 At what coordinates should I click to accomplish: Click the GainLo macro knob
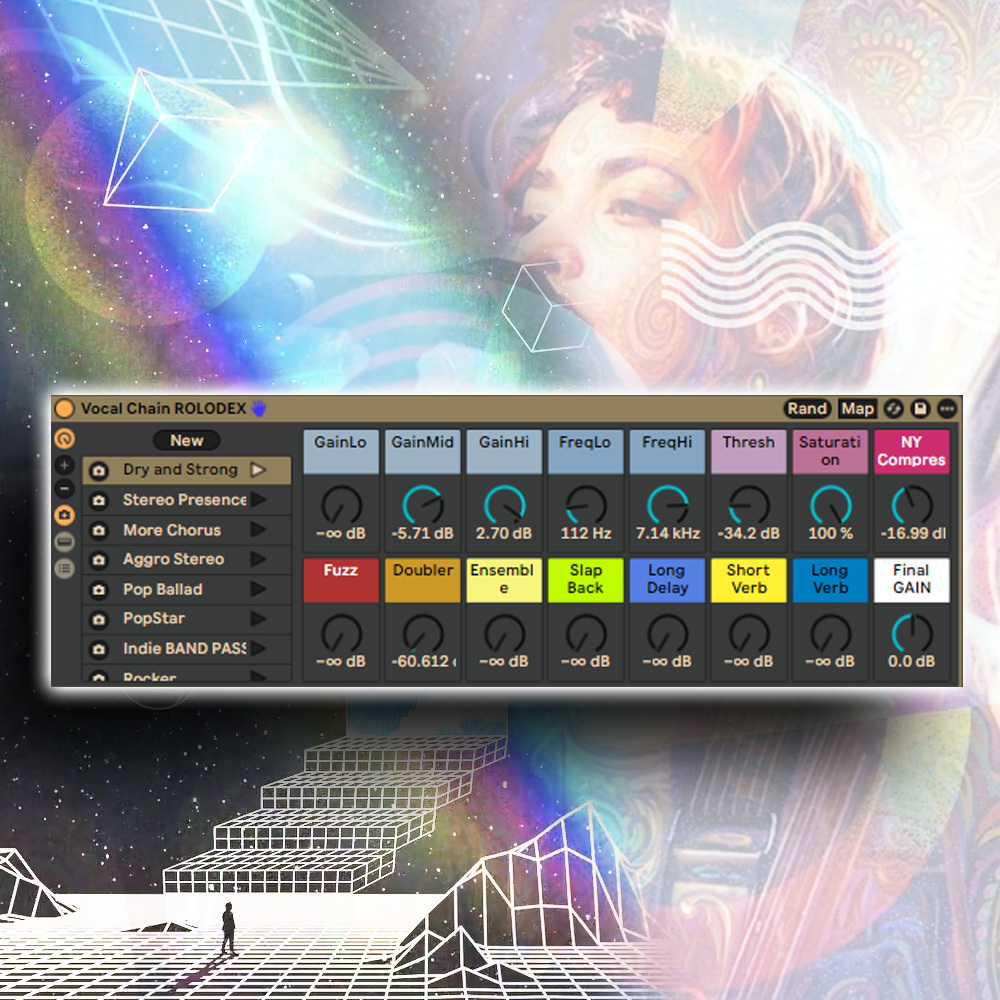pyautogui.click(x=341, y=505)
